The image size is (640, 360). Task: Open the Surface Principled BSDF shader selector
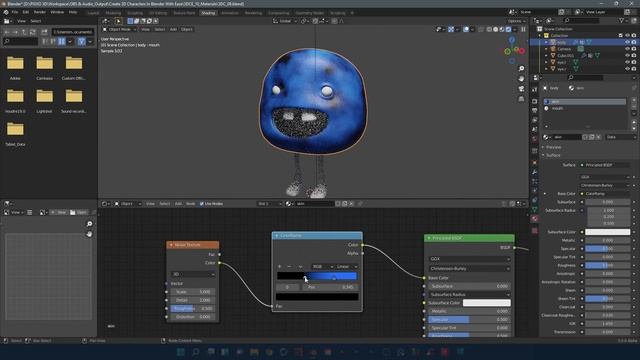click(604, 165)
